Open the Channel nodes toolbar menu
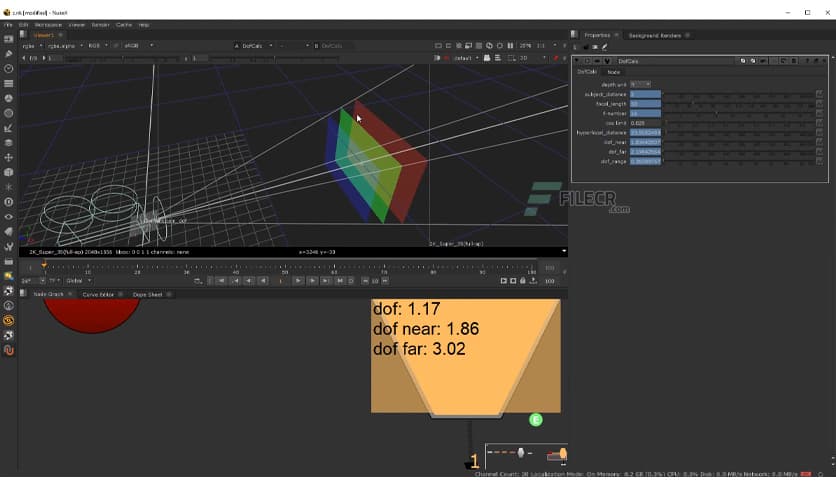The image size is (836, 484). click(x=9, y=84)
